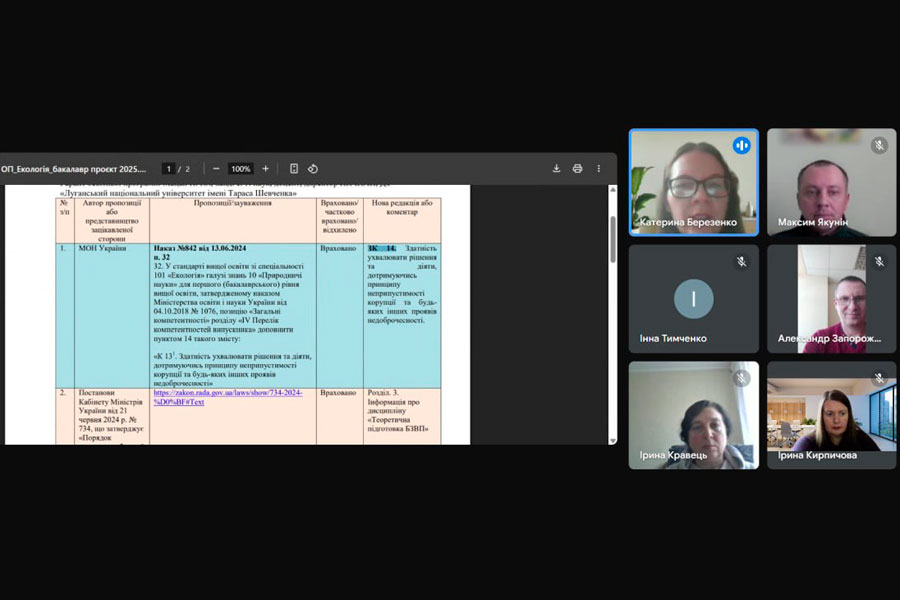The width and height of the screenshot is (900, 600).
Task: Click the fit-to-page icon in PDF toolbar
Action: tap(294, 169)
